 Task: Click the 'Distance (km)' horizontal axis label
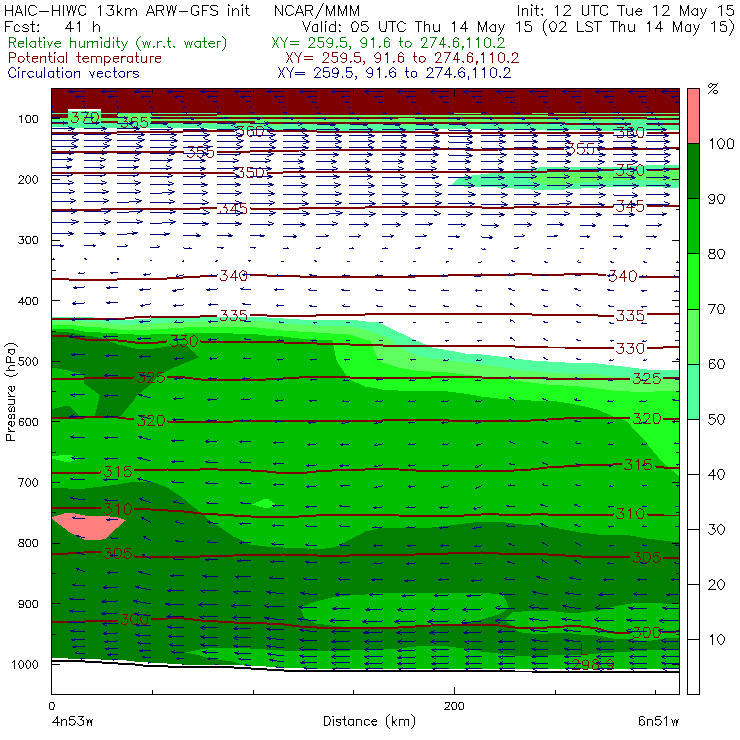click(x=370, y=722)
